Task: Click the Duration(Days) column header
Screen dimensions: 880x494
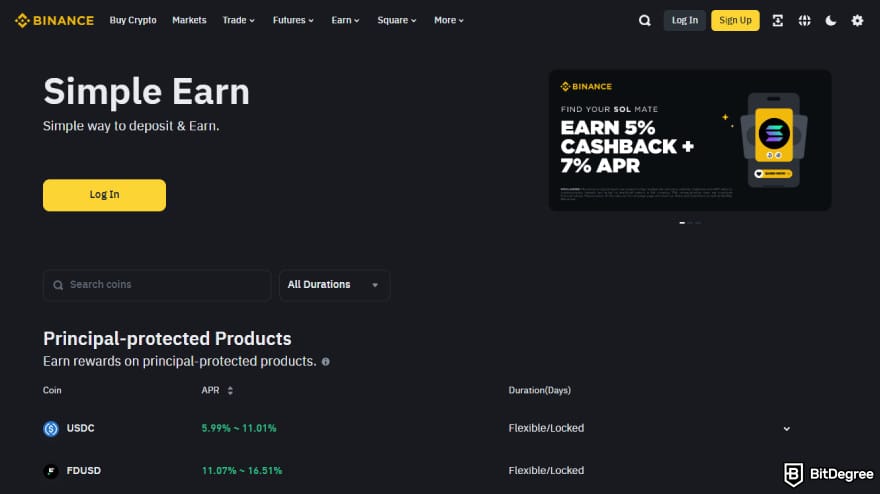Action: point(539,391)
